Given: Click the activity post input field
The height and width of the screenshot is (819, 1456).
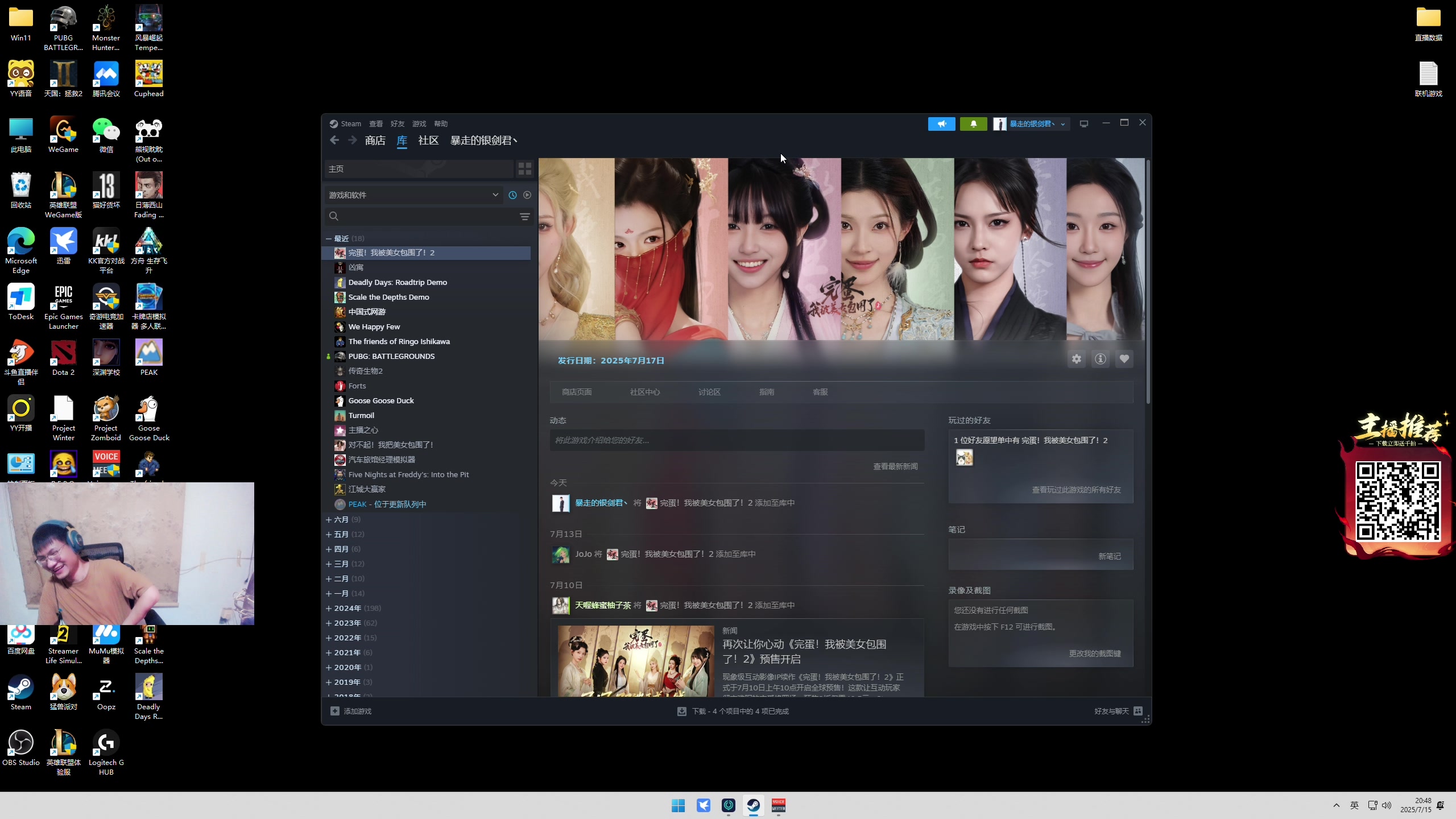Looking at the screenshot, I should tap(737, 440).
